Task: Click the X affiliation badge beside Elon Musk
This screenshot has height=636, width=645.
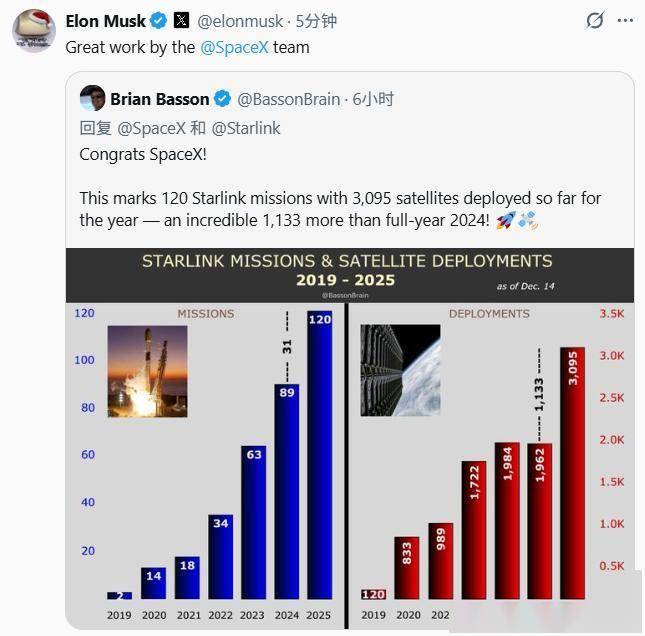Action: (181, 20)
